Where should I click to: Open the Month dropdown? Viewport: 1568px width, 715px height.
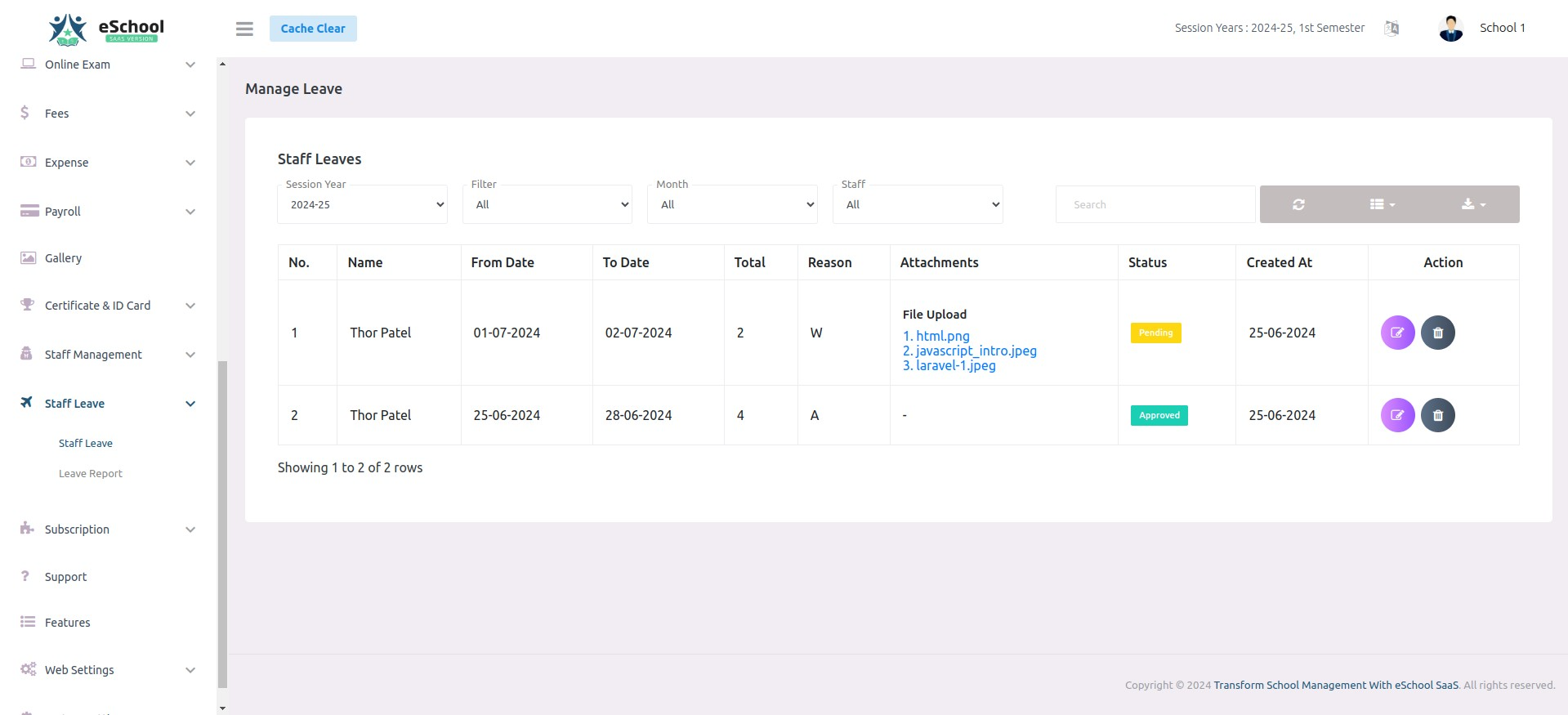point(732,204)
